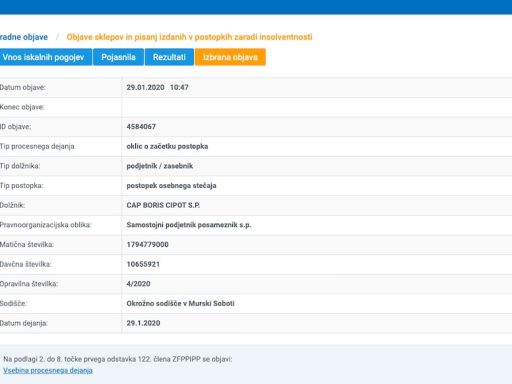The width and height of the screenshot is (512, 384).
Task: Select the Opravilna številka value '4/2020'
Action: (x=138, y=284)
